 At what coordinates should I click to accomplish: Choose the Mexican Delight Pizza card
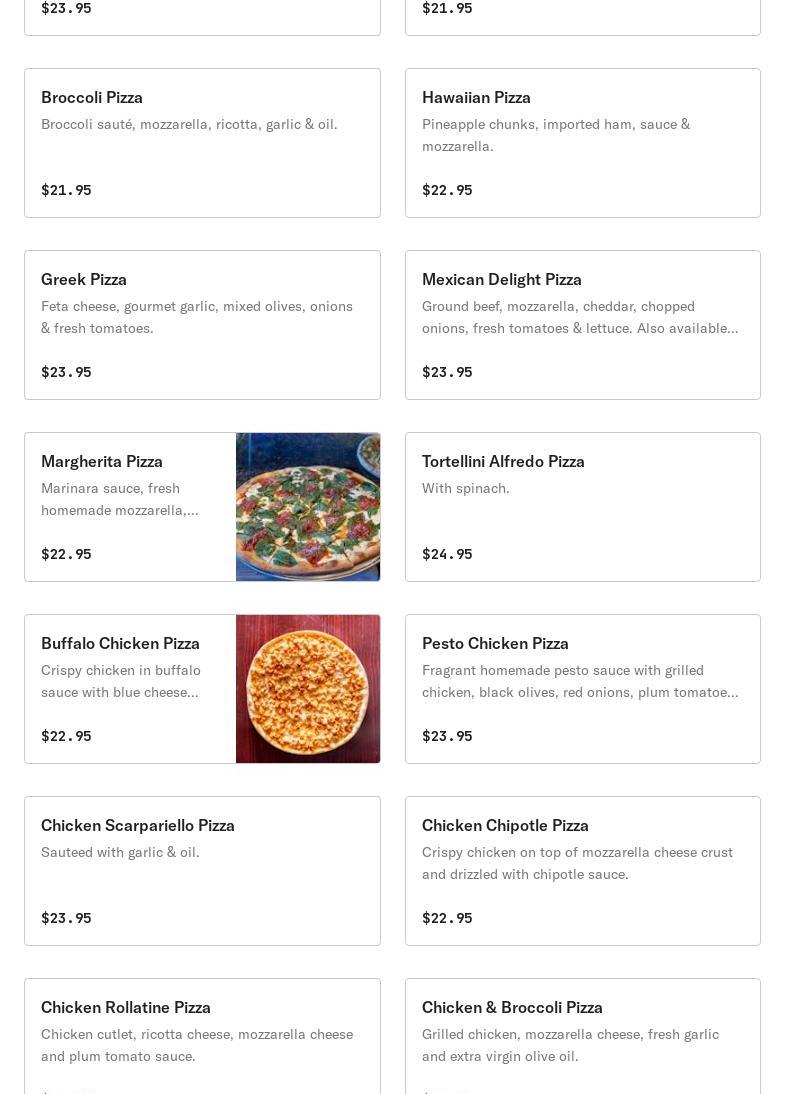[x=583, y=325]
